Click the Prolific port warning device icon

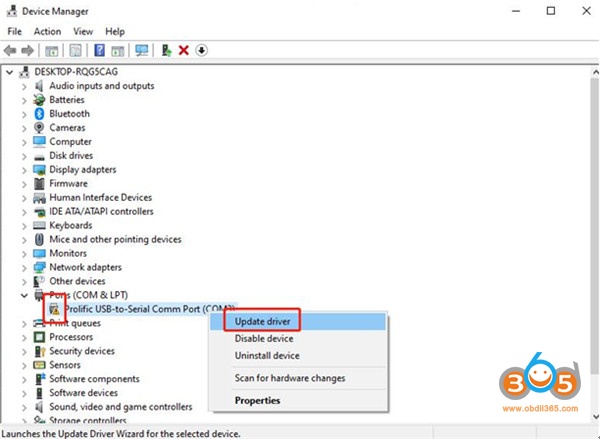point(54,309)
